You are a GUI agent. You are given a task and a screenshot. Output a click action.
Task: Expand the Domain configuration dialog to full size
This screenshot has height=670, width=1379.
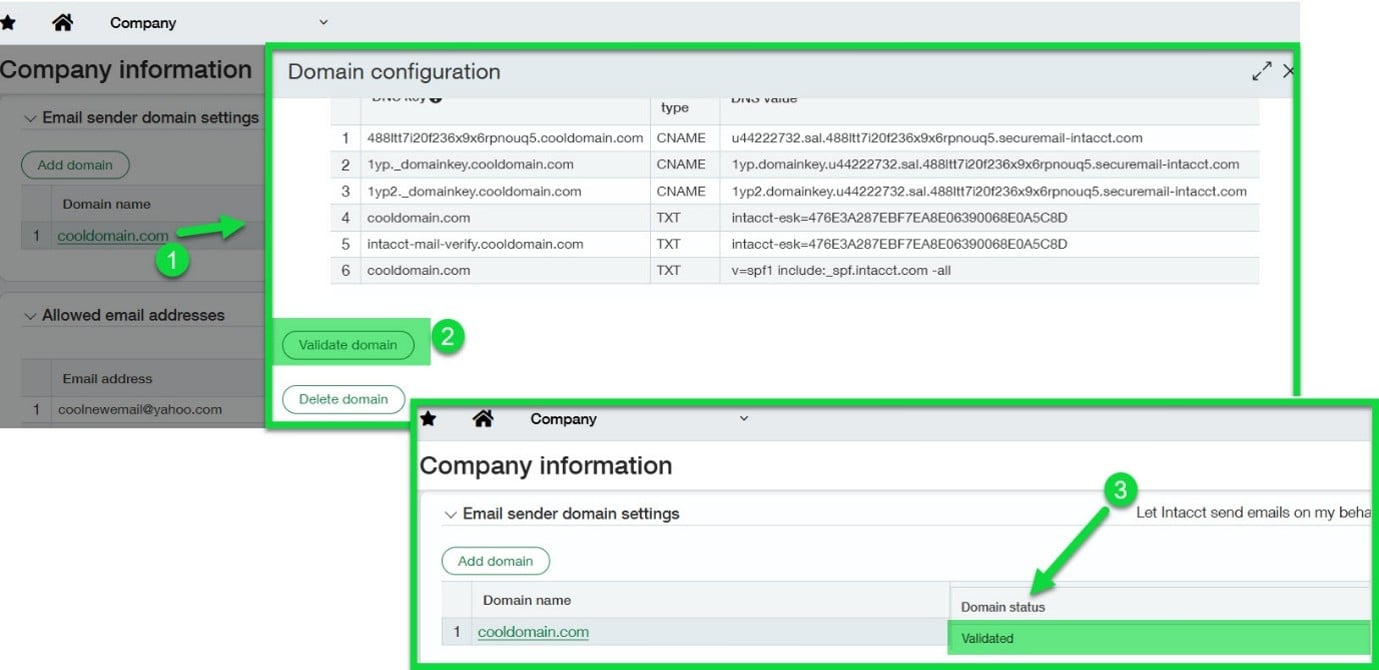pyautogui.click(x=1262, y=71)
